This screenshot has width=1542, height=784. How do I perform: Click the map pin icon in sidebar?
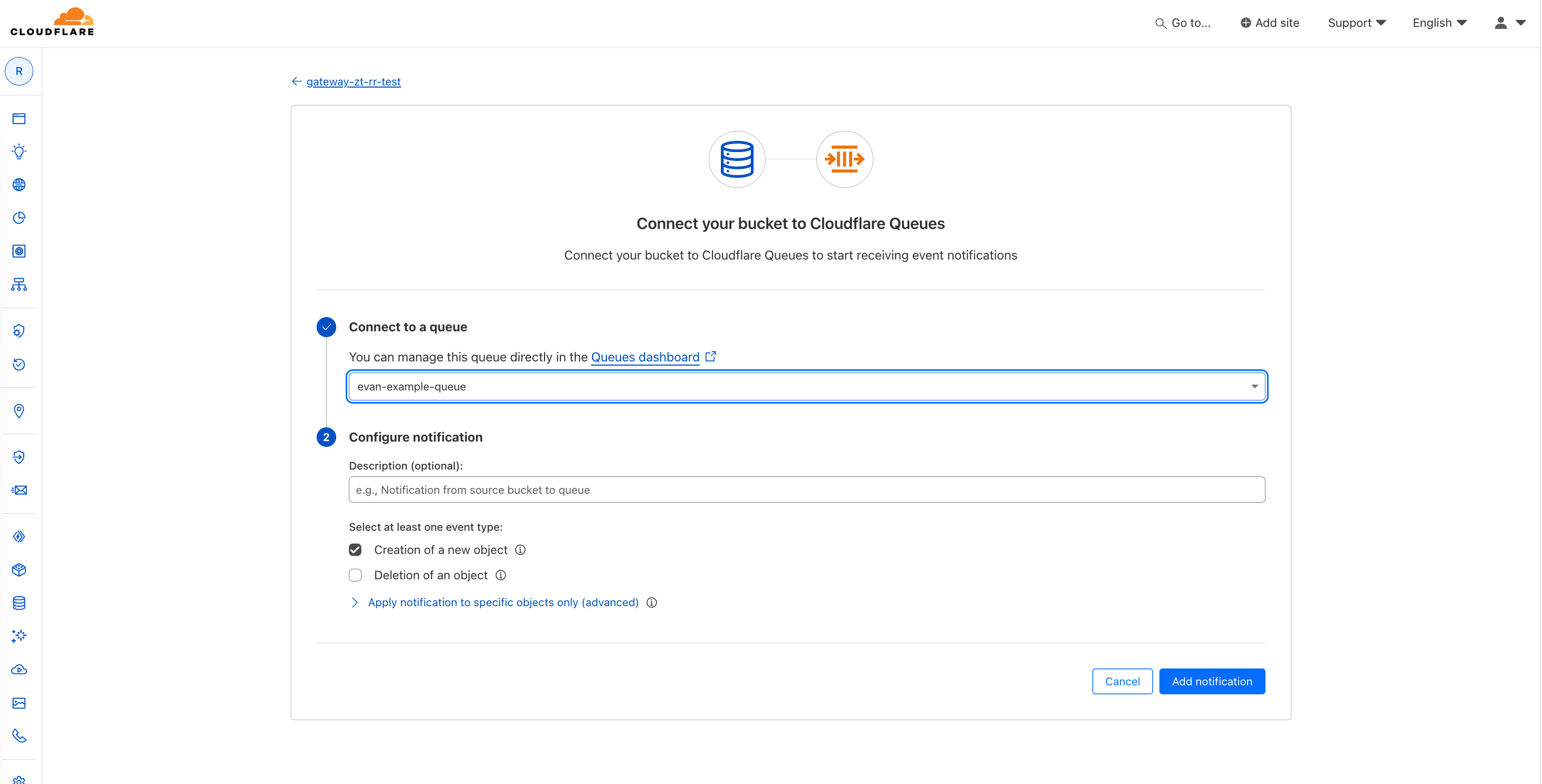(x=19, y=410)
